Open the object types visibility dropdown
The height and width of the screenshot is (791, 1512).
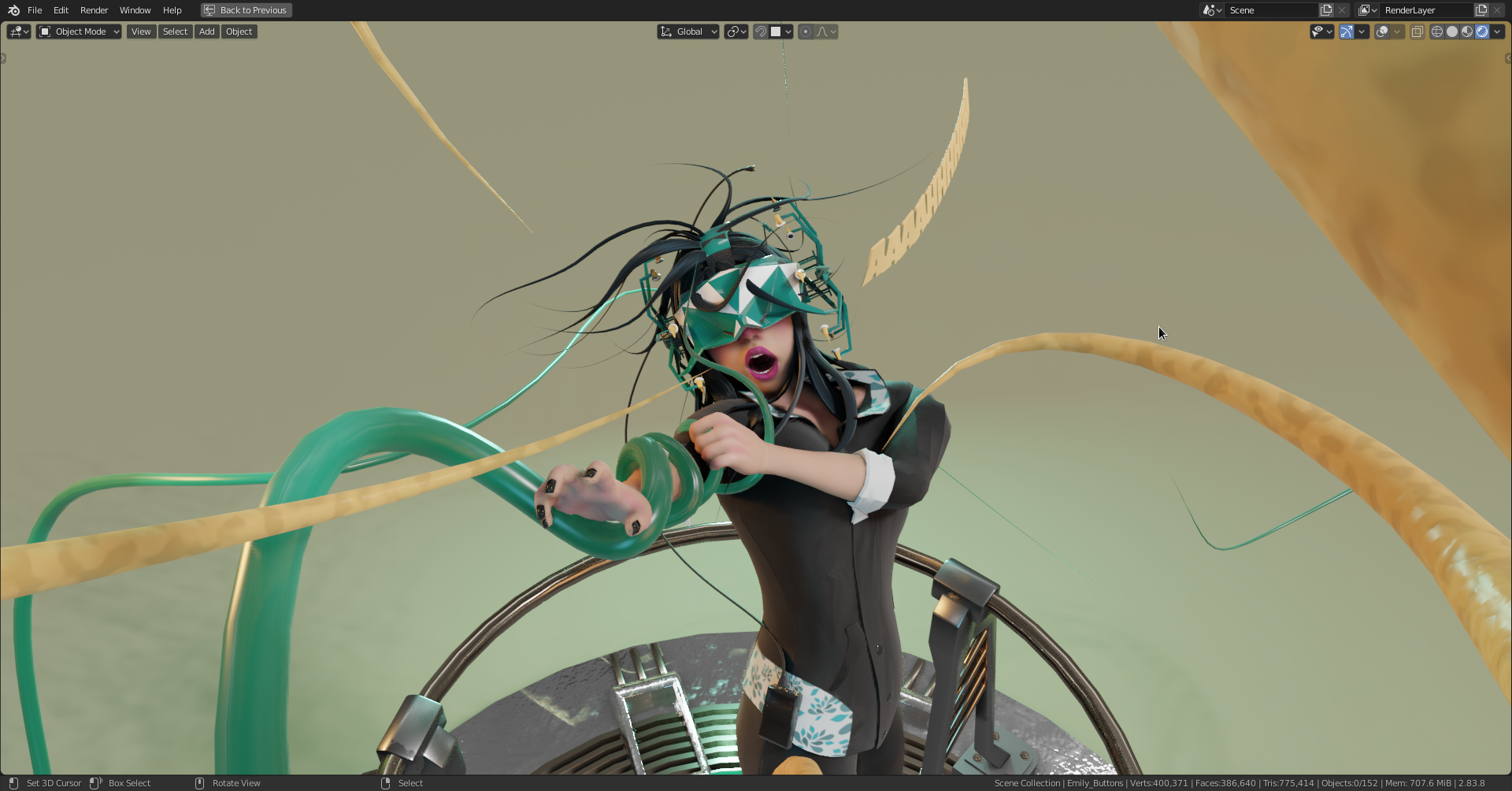[1321, 32]
